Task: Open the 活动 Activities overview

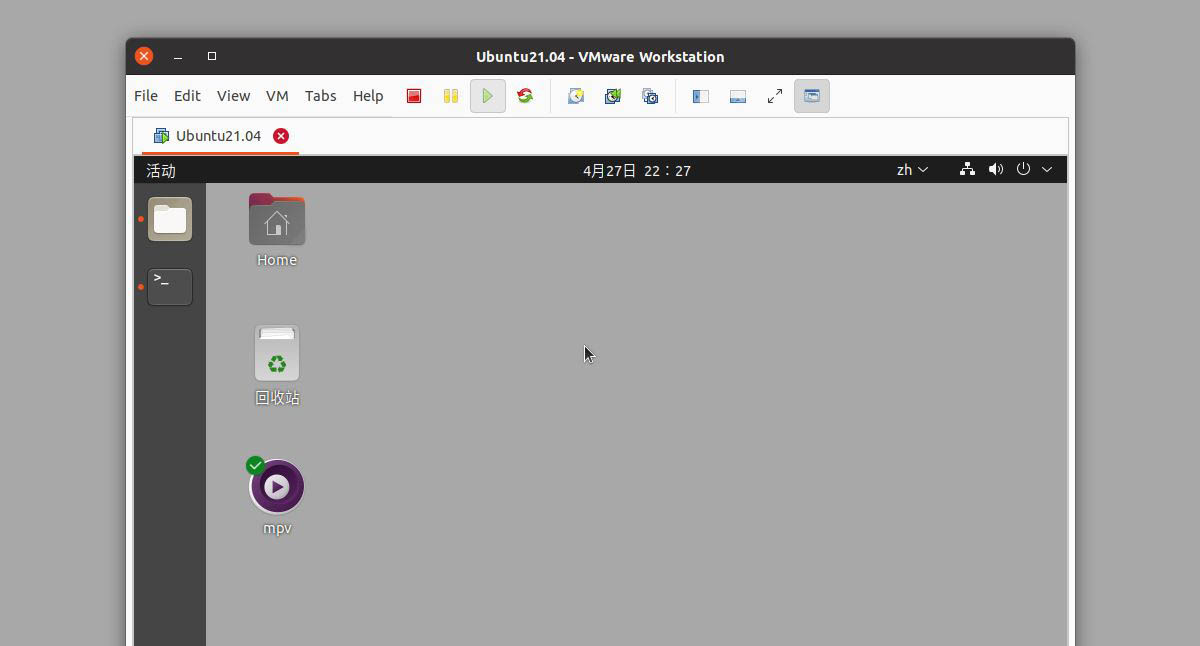Action: coord(161,170)
